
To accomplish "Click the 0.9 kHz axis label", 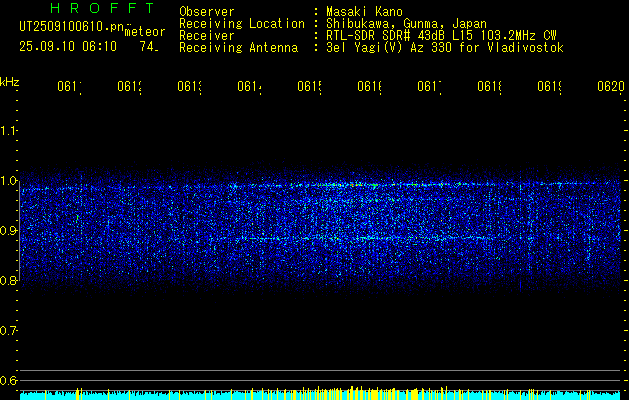I will click(9, 231).
